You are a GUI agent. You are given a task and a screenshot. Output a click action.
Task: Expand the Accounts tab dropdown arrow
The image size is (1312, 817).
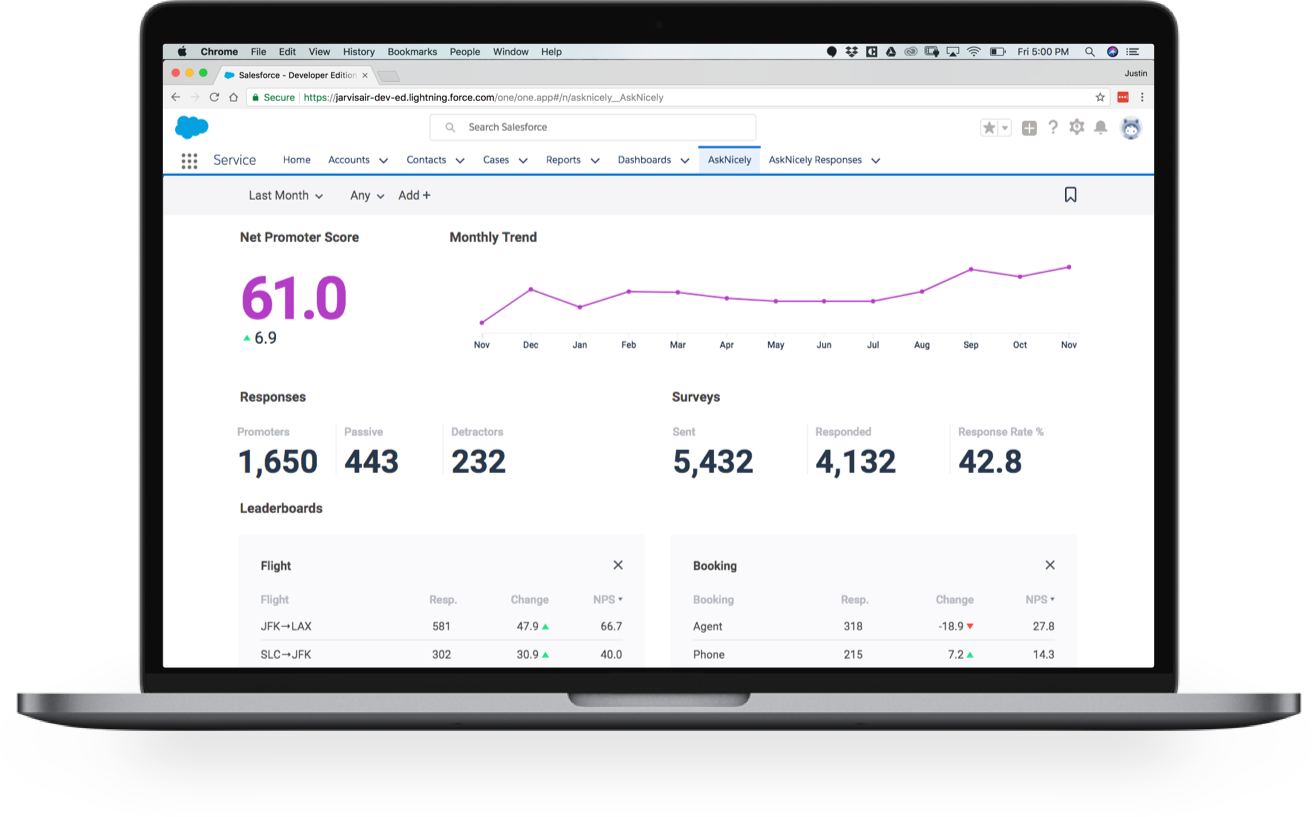(x=383, y=161)
